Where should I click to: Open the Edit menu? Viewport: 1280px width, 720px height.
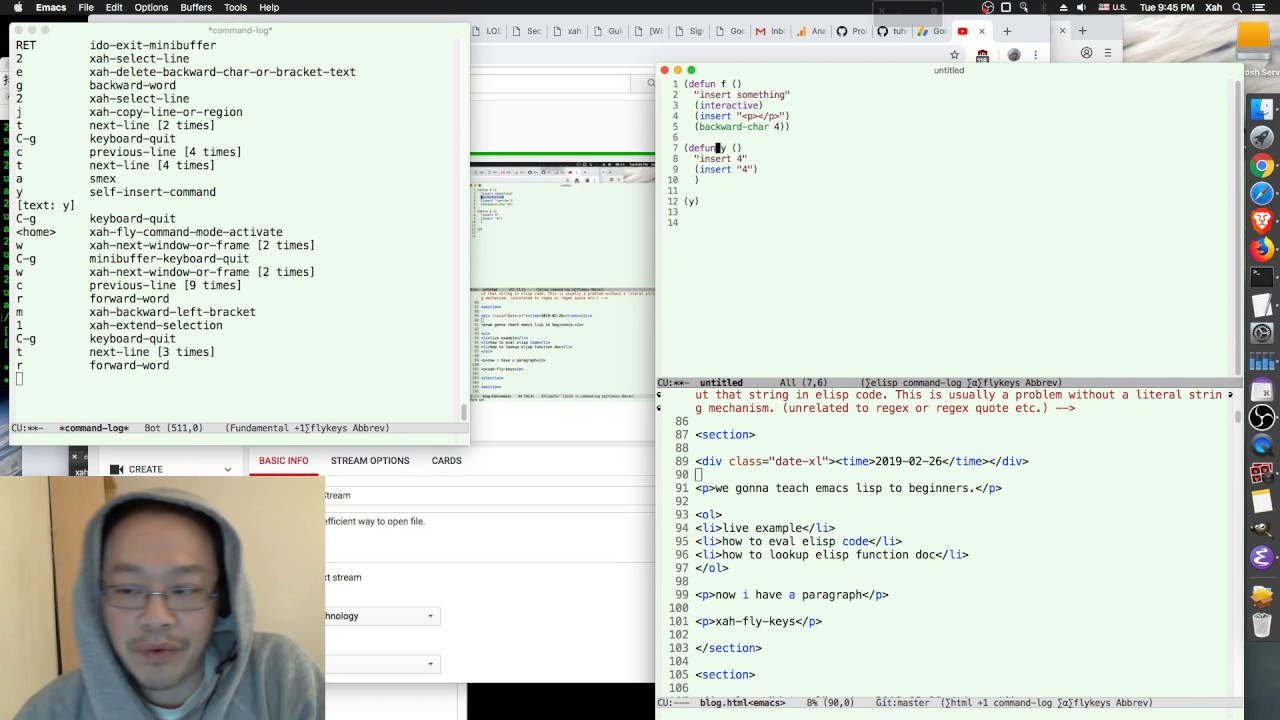[114, 7]
